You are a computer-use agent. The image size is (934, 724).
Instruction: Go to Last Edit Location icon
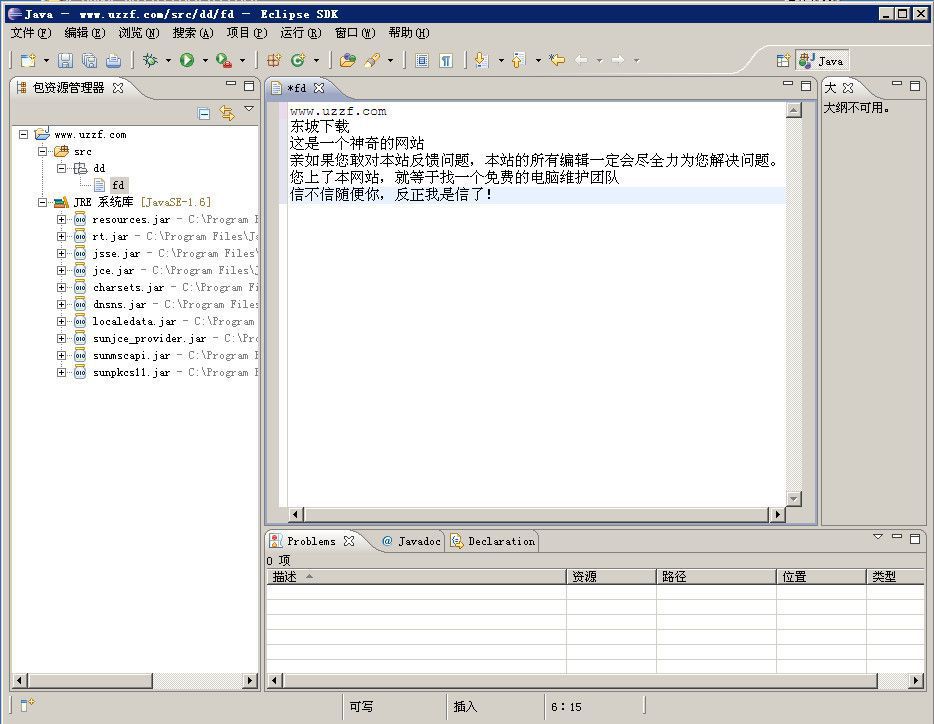pyautogui.click(x=557, y=60)
